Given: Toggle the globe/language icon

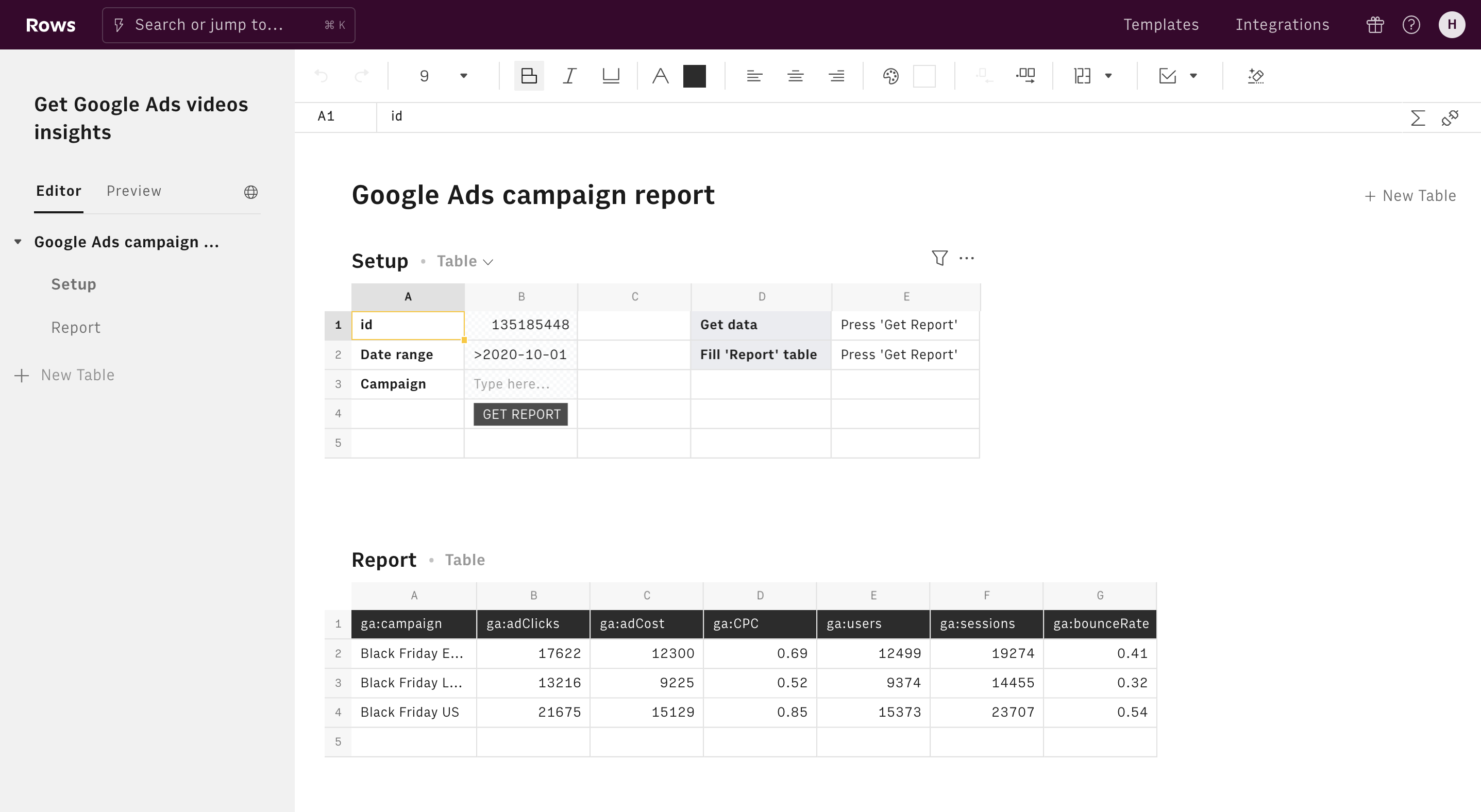Looking at the screenshot, I should (251, 191).
